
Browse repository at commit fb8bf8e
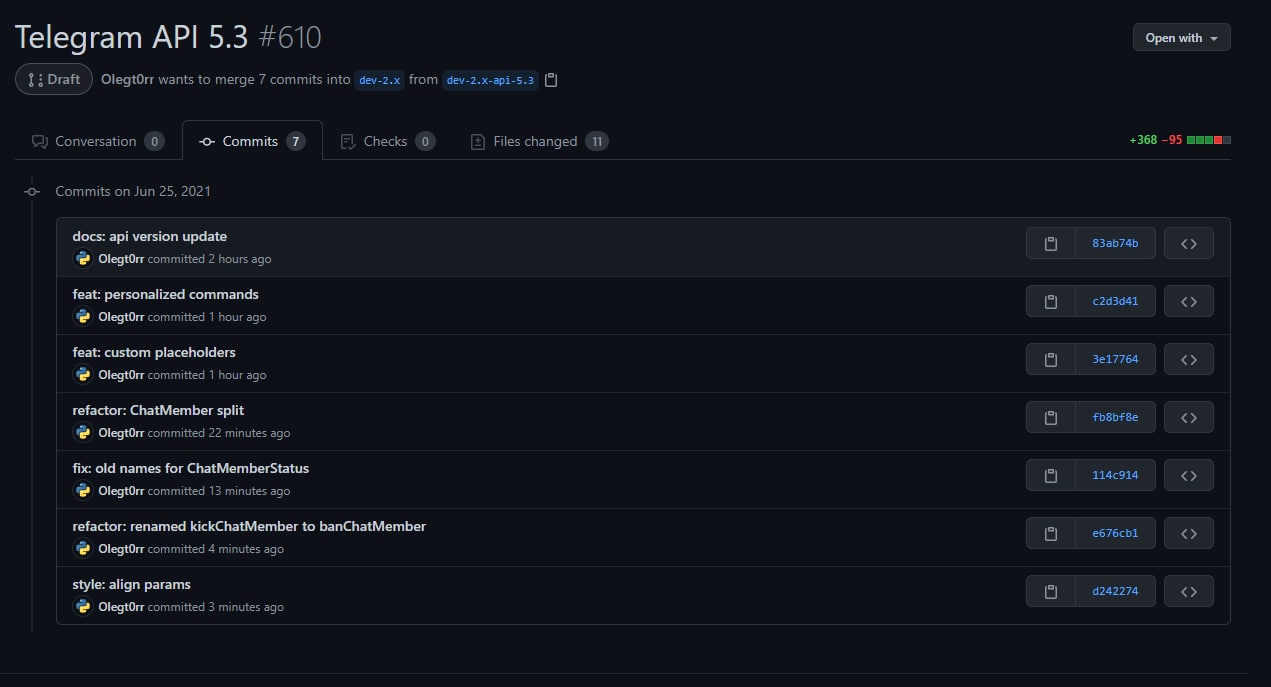(x=1189, y=417)
